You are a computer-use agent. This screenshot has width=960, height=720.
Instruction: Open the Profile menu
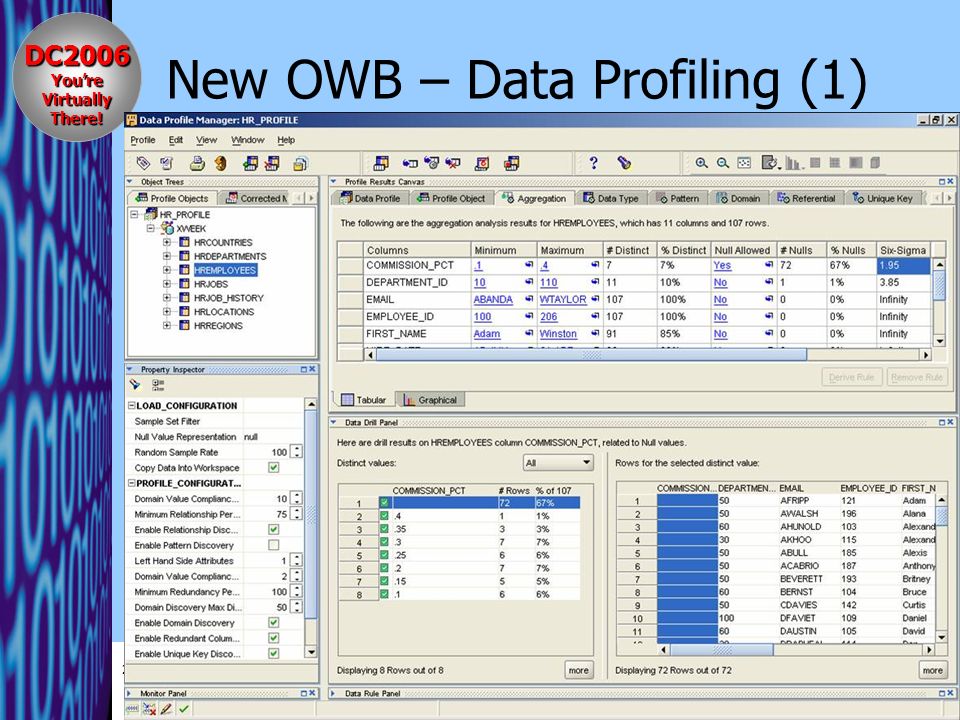coord(143,140)
